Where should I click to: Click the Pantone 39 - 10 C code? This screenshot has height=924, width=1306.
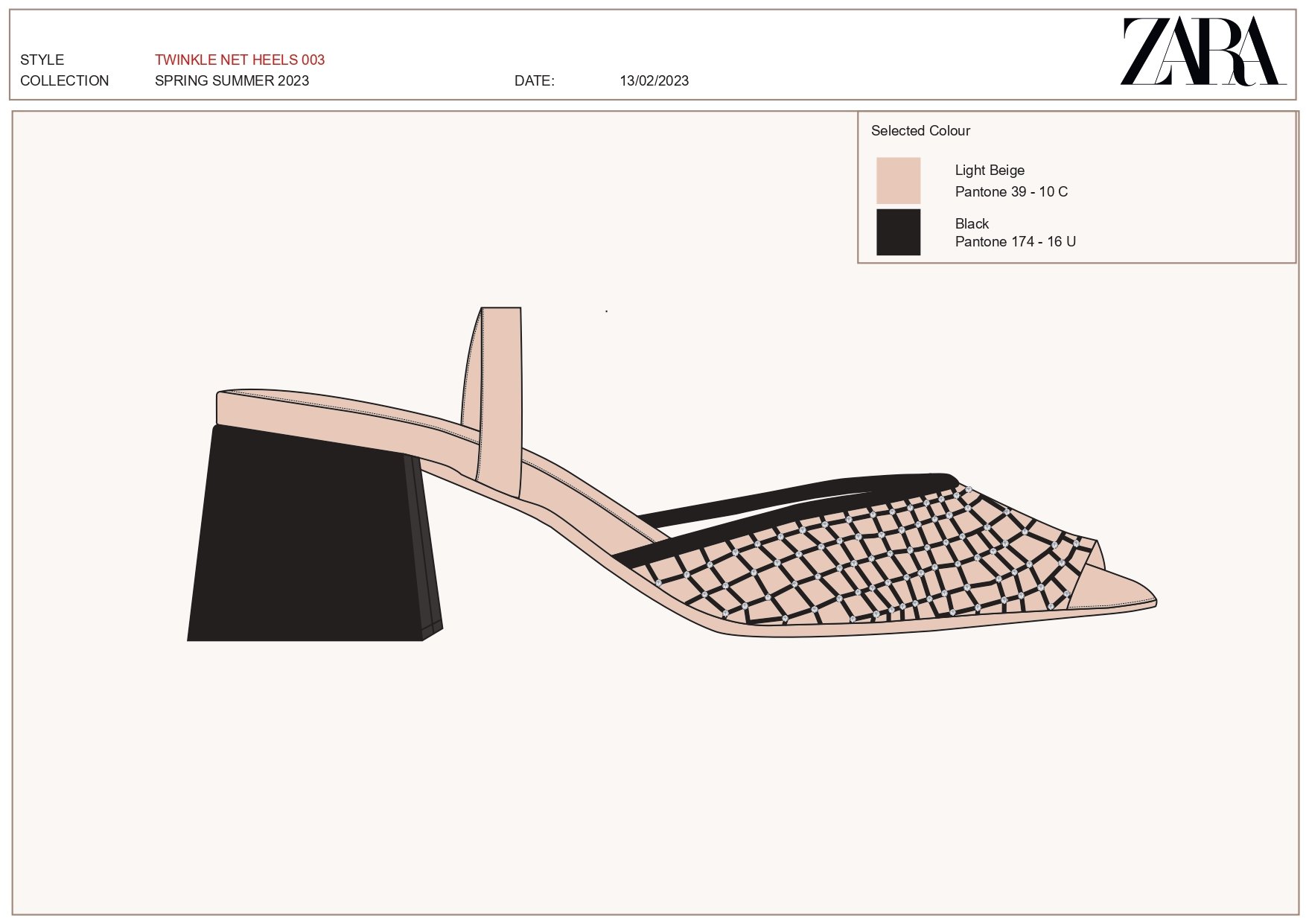click(1011, 191)
